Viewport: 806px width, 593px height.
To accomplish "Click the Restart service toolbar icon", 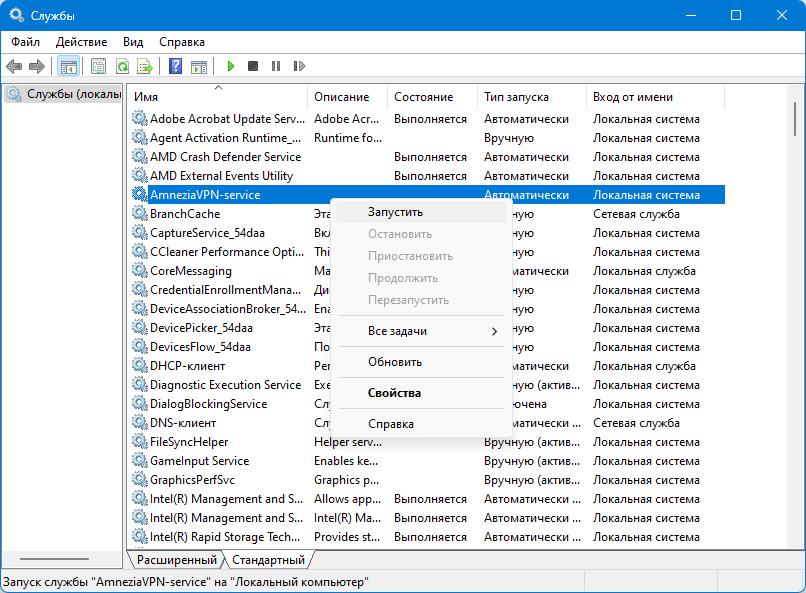I will pyautogui.click(x=298, y=66).
